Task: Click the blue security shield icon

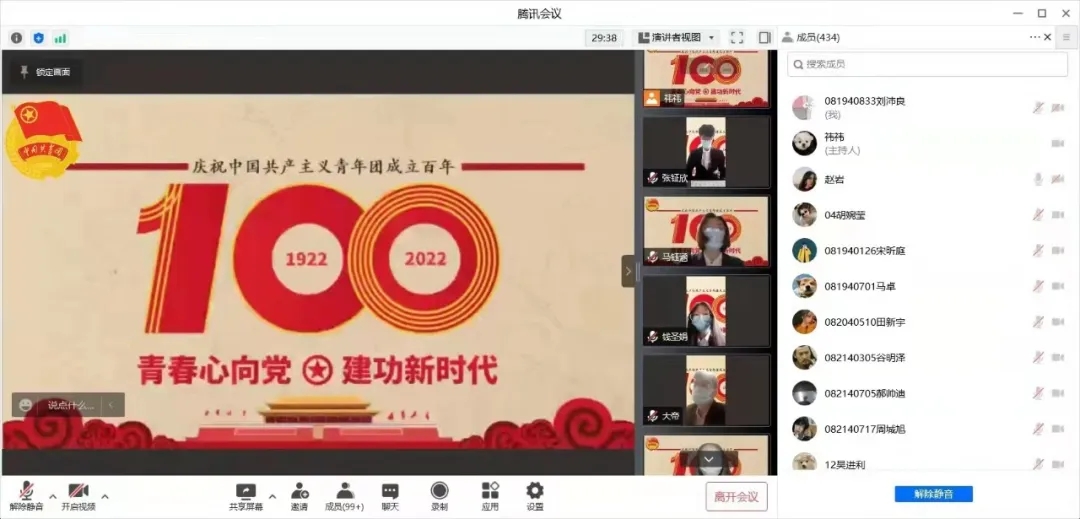Action: pos(38,38)
